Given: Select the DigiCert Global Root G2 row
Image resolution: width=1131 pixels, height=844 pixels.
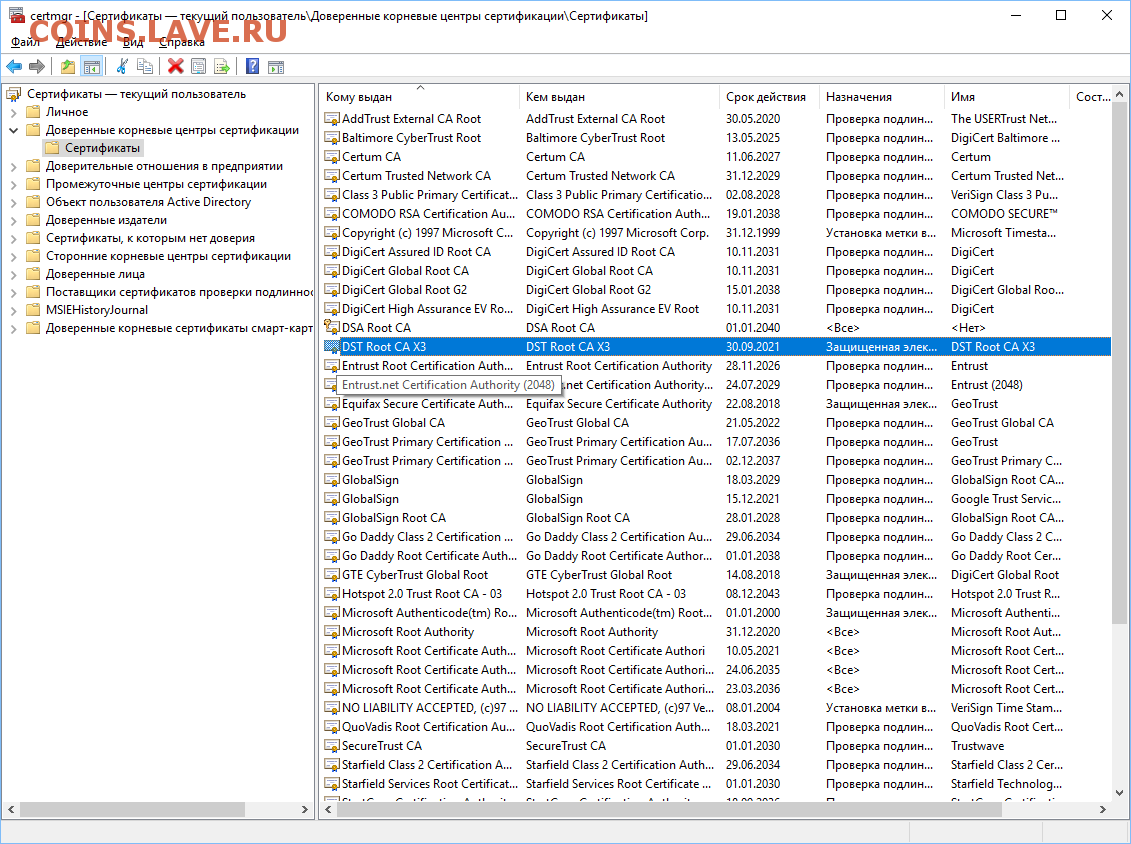Looking at the screenshot, I should (715, 290).
